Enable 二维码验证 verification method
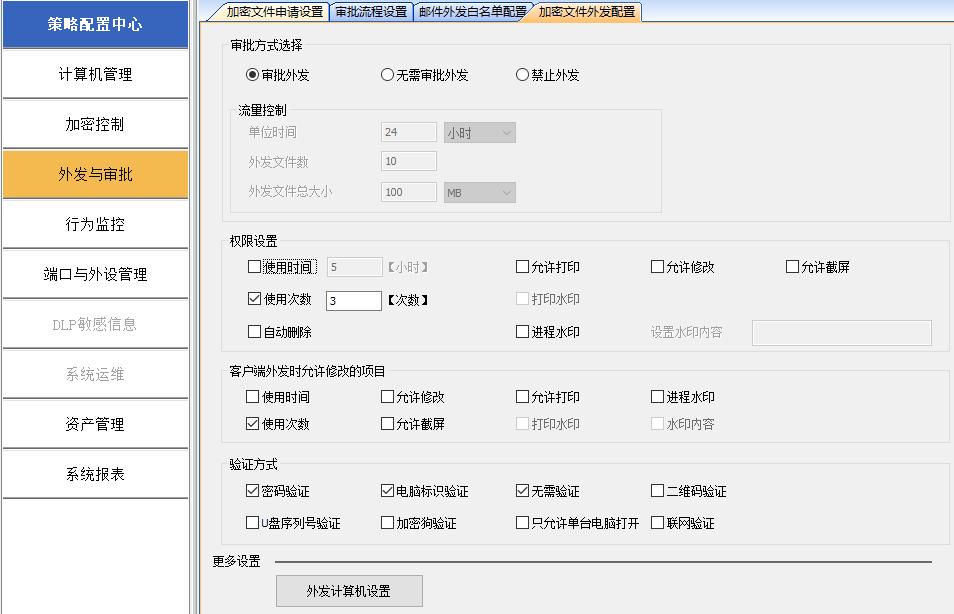The height and width of the screenshot is (614, 954). pyautogui.click(x=658, y=491)
